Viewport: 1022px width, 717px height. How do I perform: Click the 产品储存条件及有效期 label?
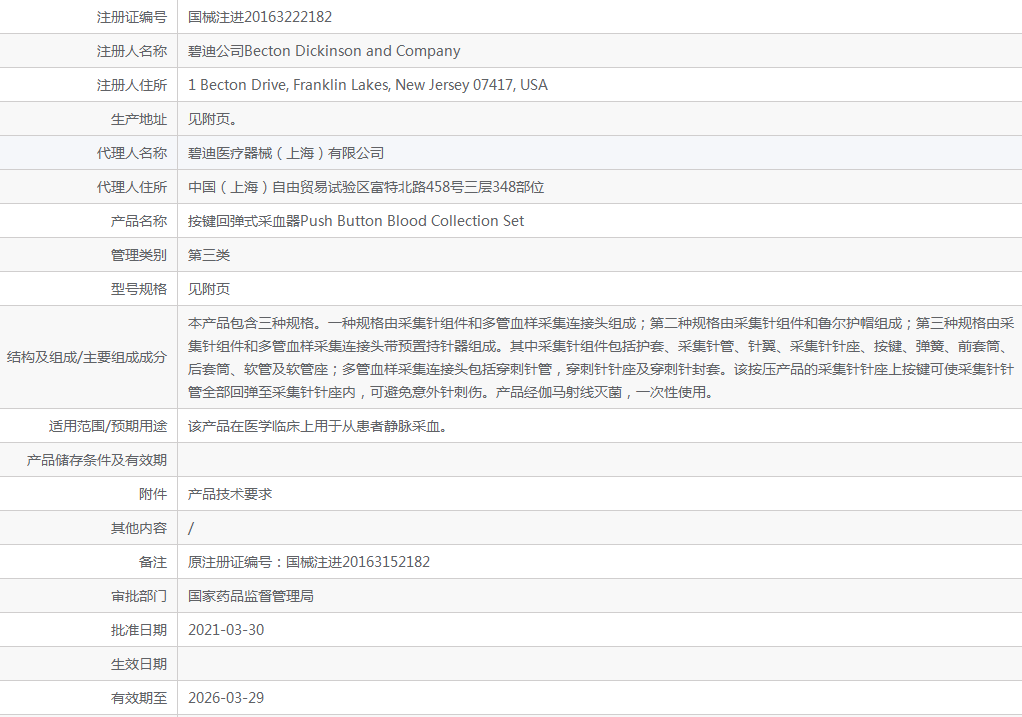click(x=96, y=460)
